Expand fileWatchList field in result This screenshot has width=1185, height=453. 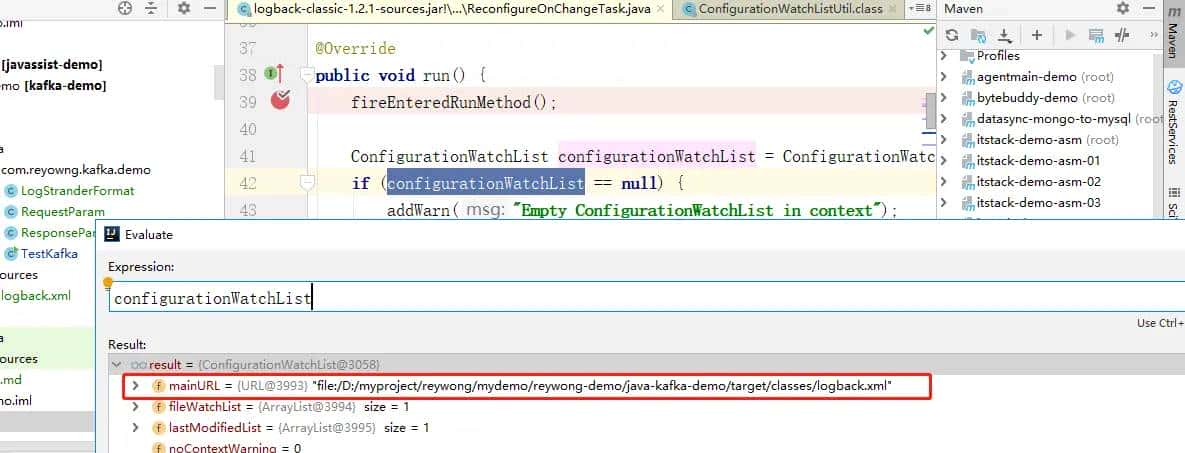(x=135, y=407)
